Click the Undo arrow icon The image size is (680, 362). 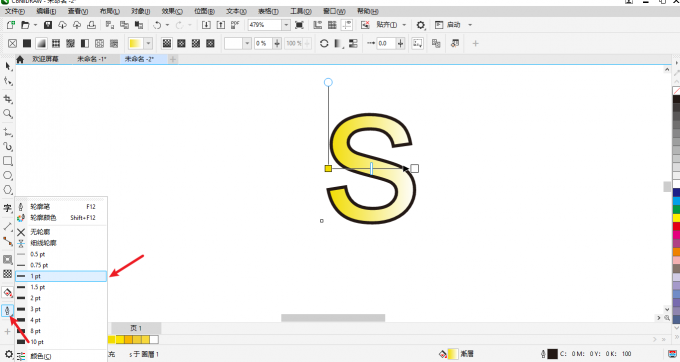click(157, 25)
